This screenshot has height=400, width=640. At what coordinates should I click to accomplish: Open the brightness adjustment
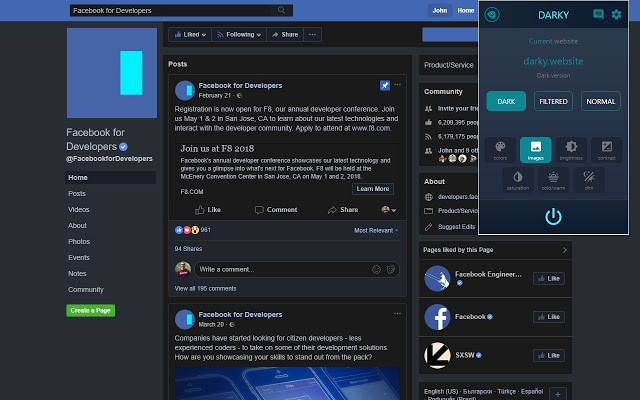571,150
